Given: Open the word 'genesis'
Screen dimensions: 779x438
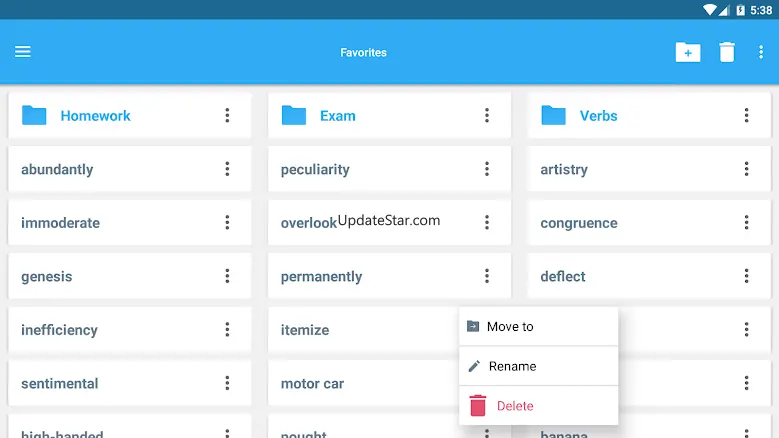Looking at the screenshot, I should [x=47, y=276].
